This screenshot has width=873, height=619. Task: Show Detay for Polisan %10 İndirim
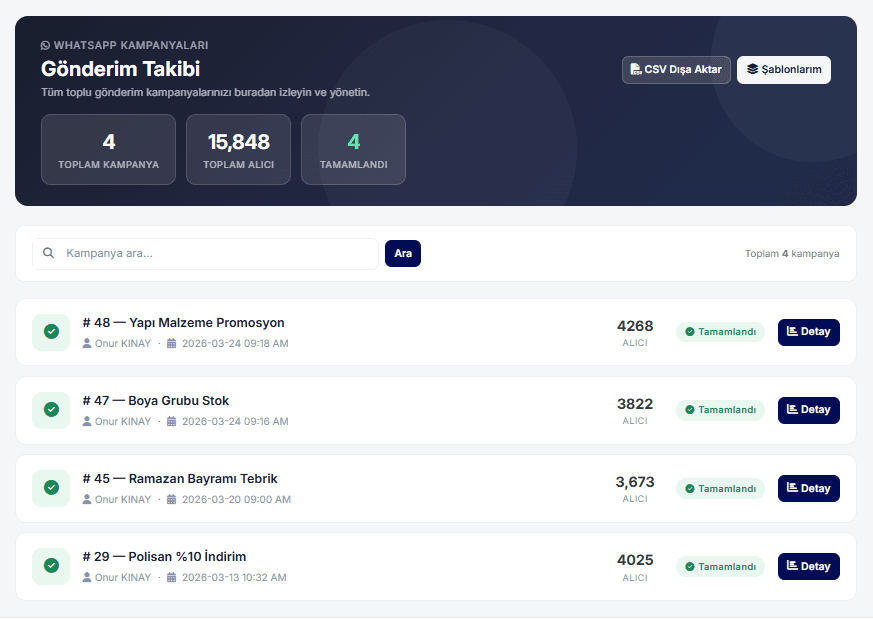click(808, 566)
